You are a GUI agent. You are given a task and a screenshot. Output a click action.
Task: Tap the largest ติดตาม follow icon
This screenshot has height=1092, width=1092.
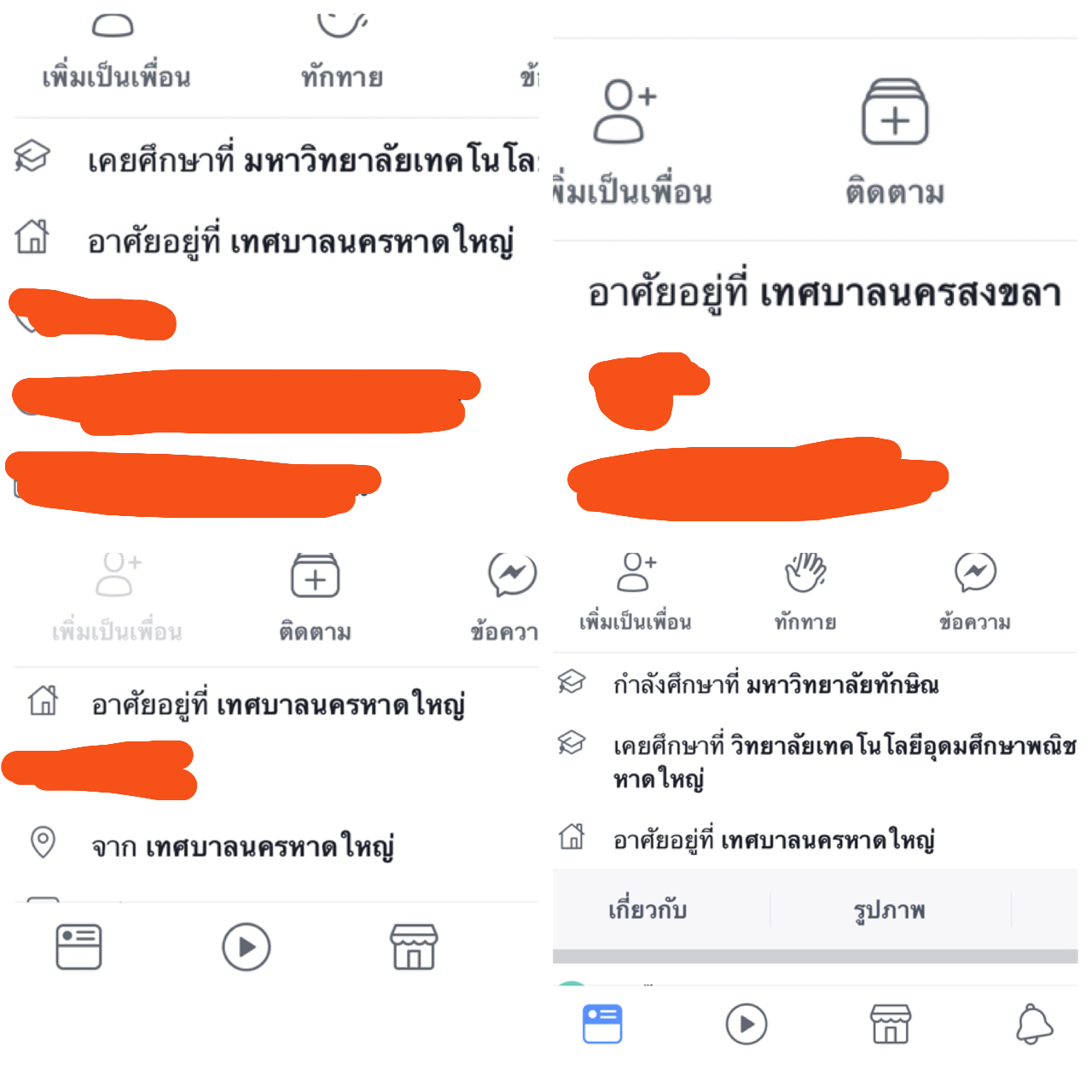pyautogui.click(x=895, y=112)
